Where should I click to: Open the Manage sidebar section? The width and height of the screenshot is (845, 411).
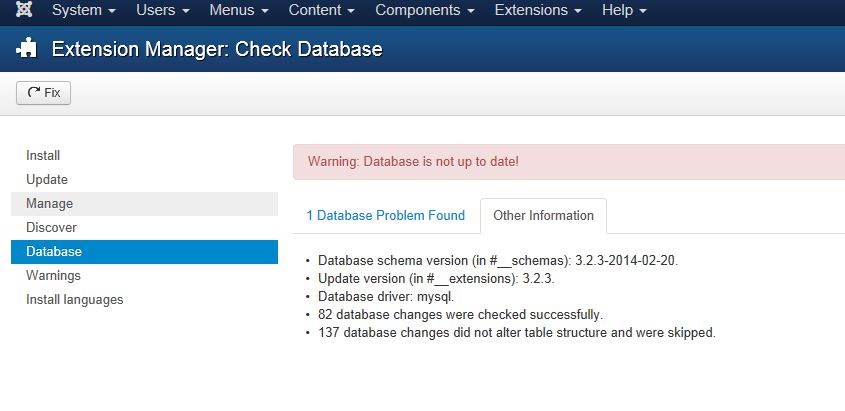pos(49,203)
